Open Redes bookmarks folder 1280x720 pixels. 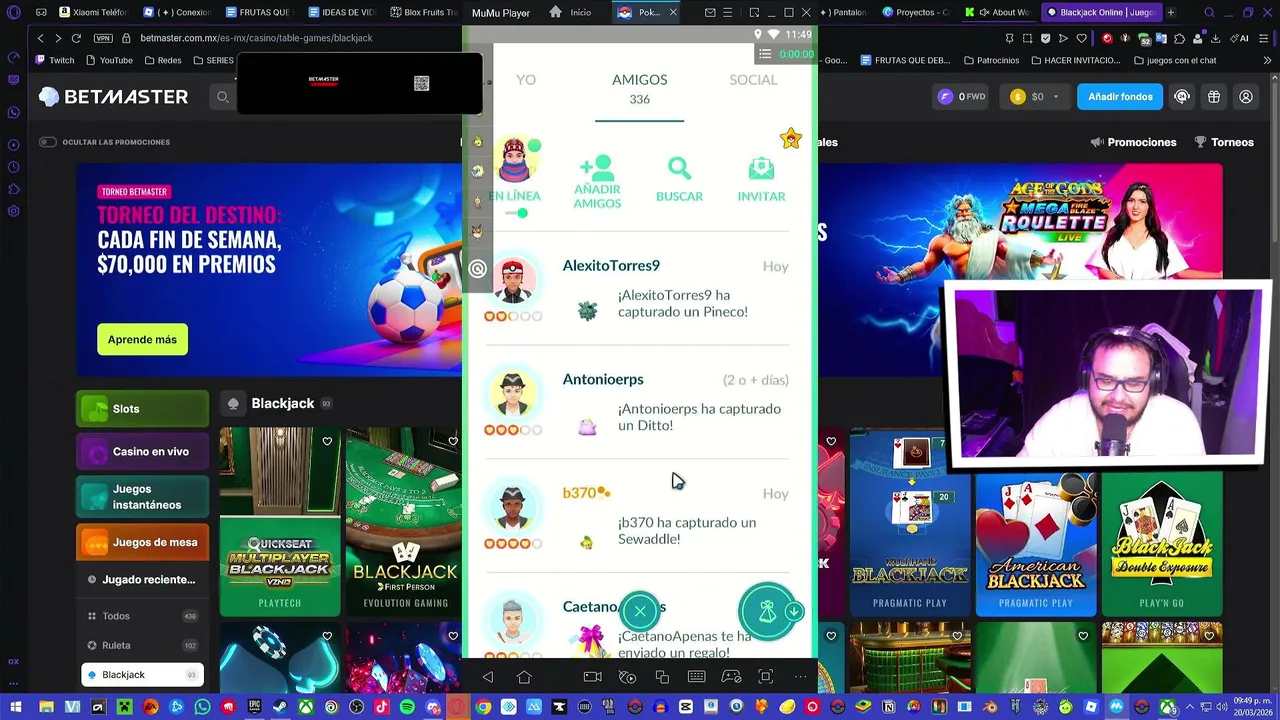[163, 60]
